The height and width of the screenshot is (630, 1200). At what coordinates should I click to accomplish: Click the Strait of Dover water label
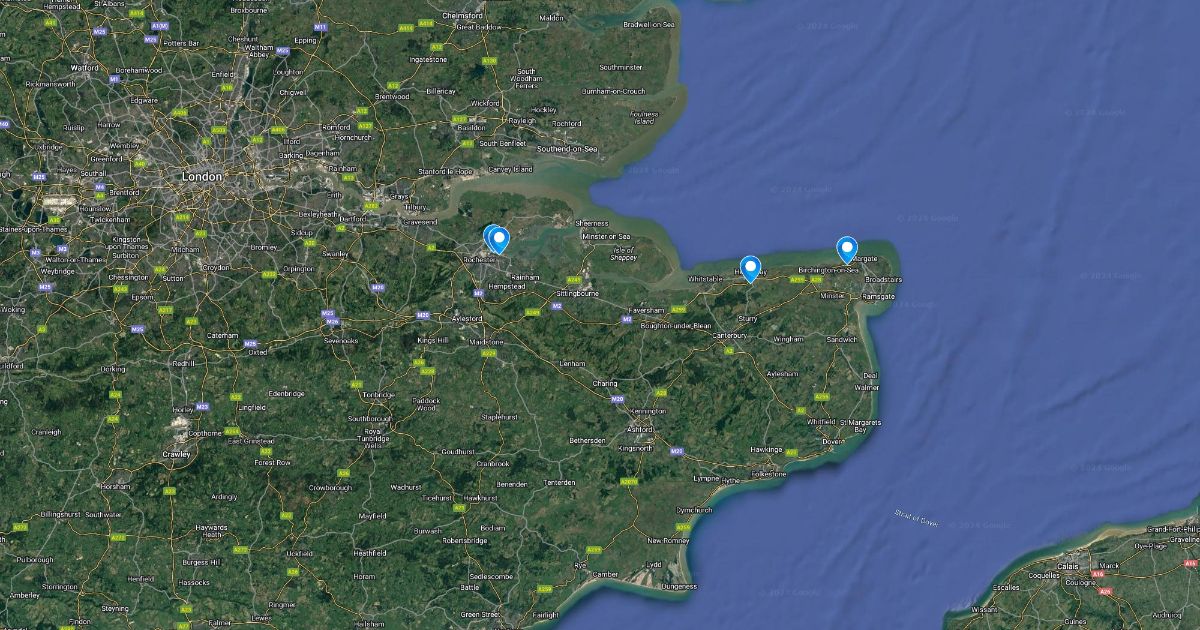pos(917,518)
